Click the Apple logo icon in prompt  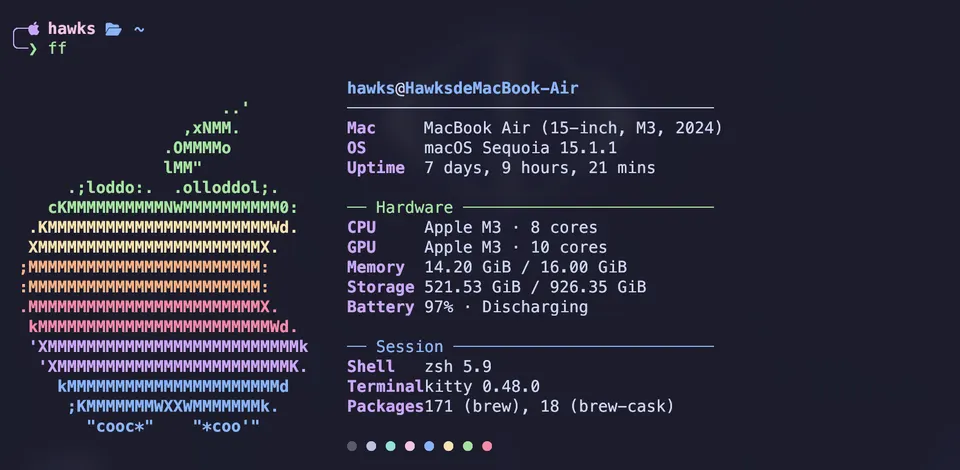[x=34, y=28]
